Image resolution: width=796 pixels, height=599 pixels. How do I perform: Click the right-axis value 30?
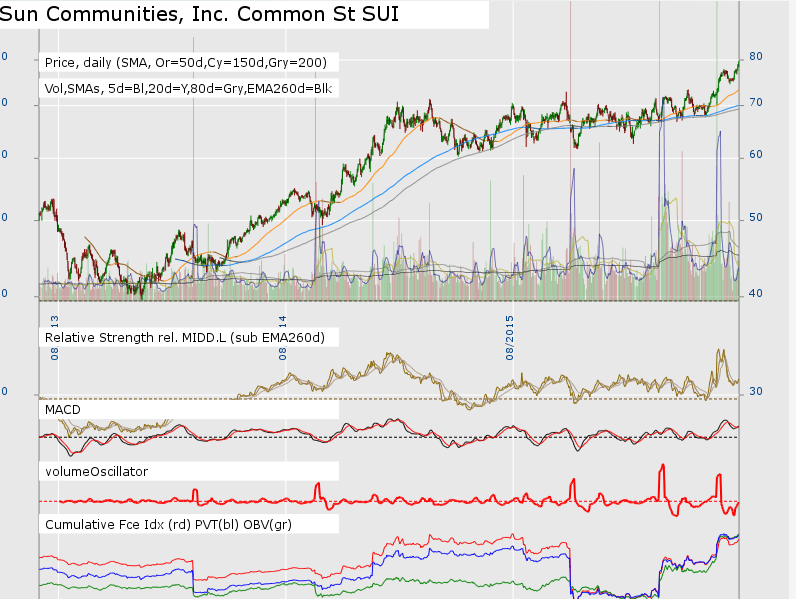pyautogui.click(x=755, y=391)
